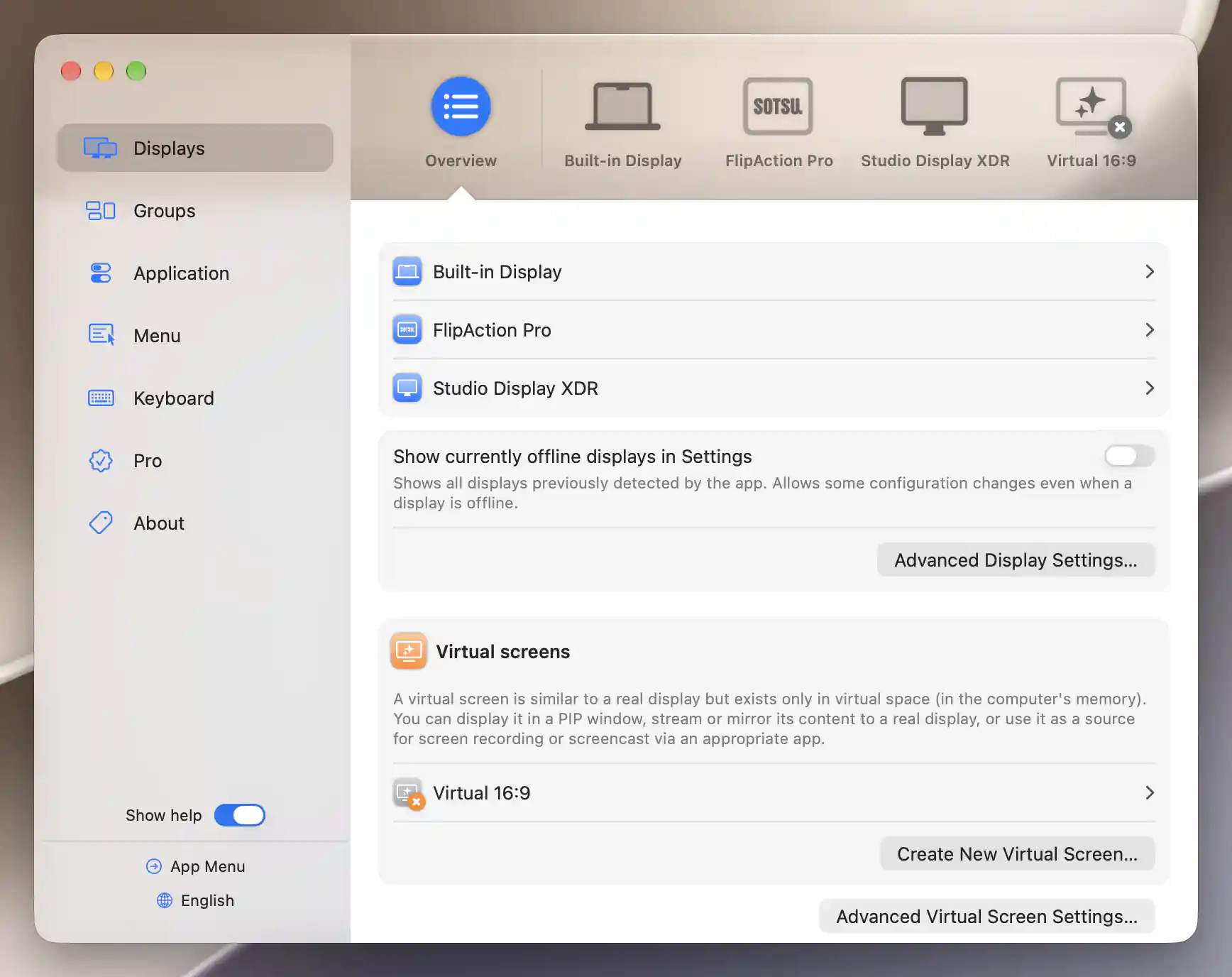Click the Show currently offline displays label

pos(572,456)
